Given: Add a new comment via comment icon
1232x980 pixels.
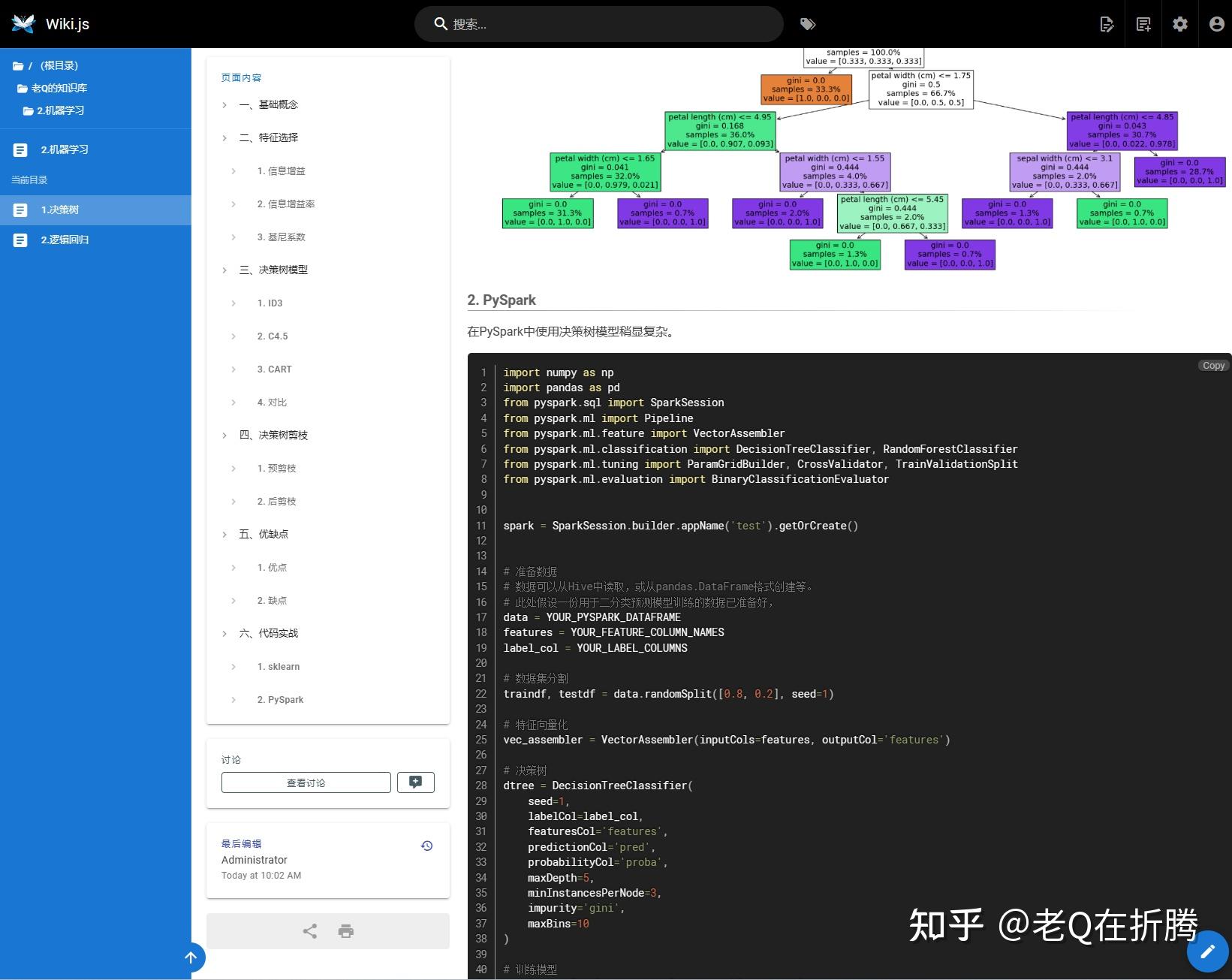Looking at the screenshot, I should click(415, 782).
